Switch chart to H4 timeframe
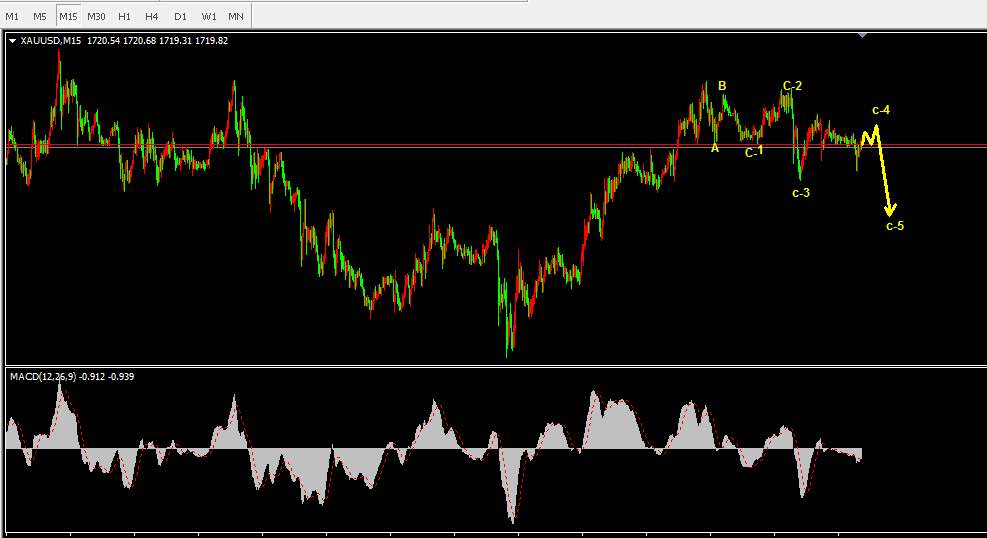The image size is (987, 538). pos(152,16)
